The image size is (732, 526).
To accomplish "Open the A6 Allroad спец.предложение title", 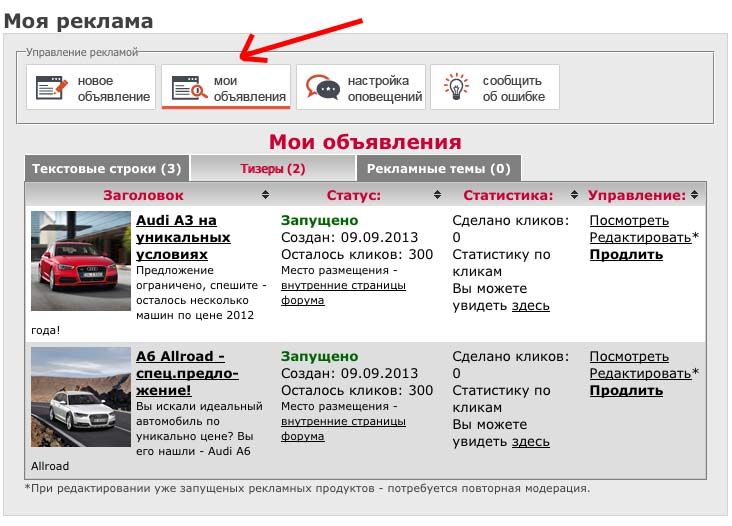I will [x=187, y=373].
